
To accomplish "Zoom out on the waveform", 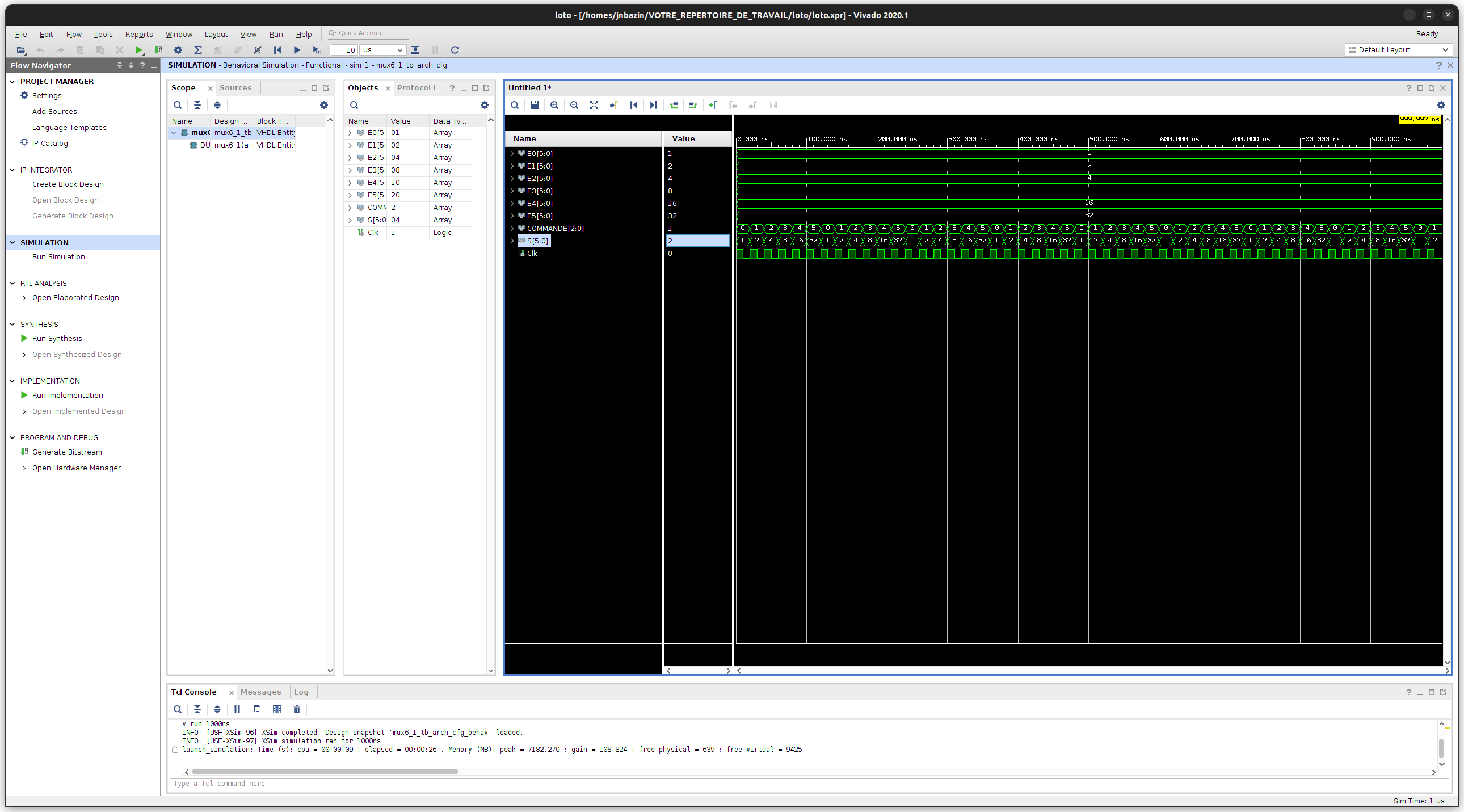I will coord(574,105).
